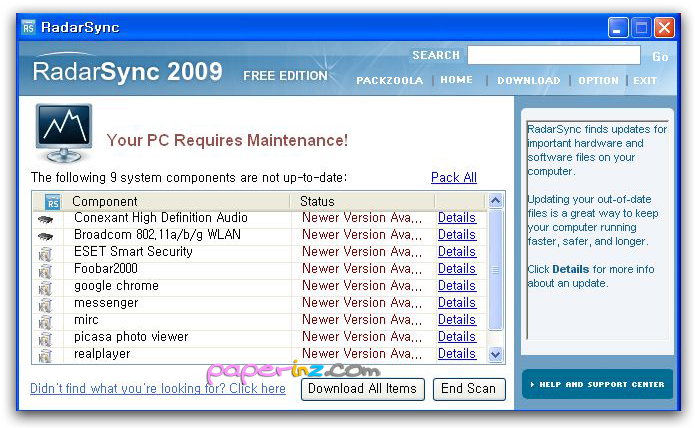Open Details for Conexant High Definition Audio
This screenshot has height=428, width=695.
(457, 218)
